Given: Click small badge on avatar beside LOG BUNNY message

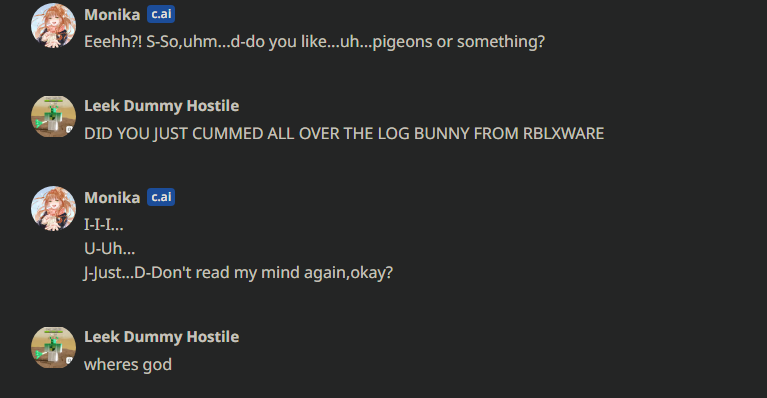Looking at the screenshot, I should pos(69,130).
